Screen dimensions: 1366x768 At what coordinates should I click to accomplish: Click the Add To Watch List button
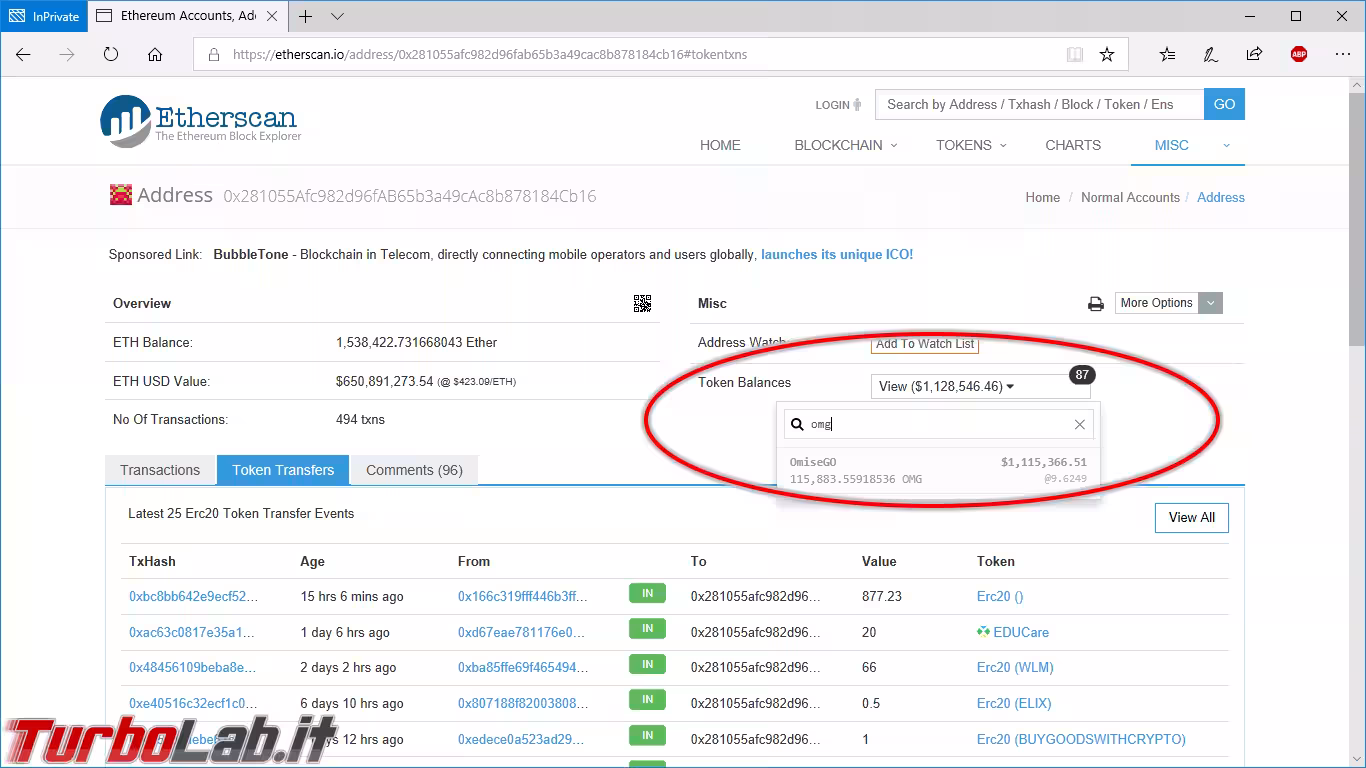pos(924,344)
